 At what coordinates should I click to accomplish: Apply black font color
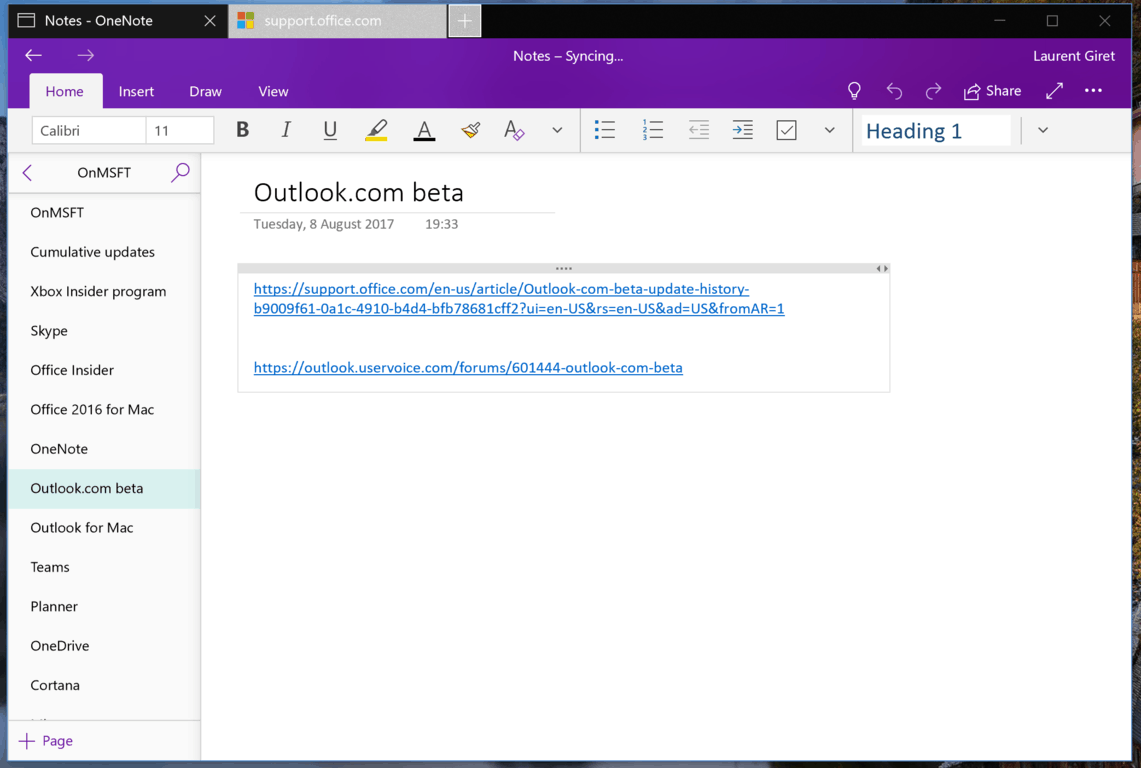pyautogui.click(x=424, y=130)
